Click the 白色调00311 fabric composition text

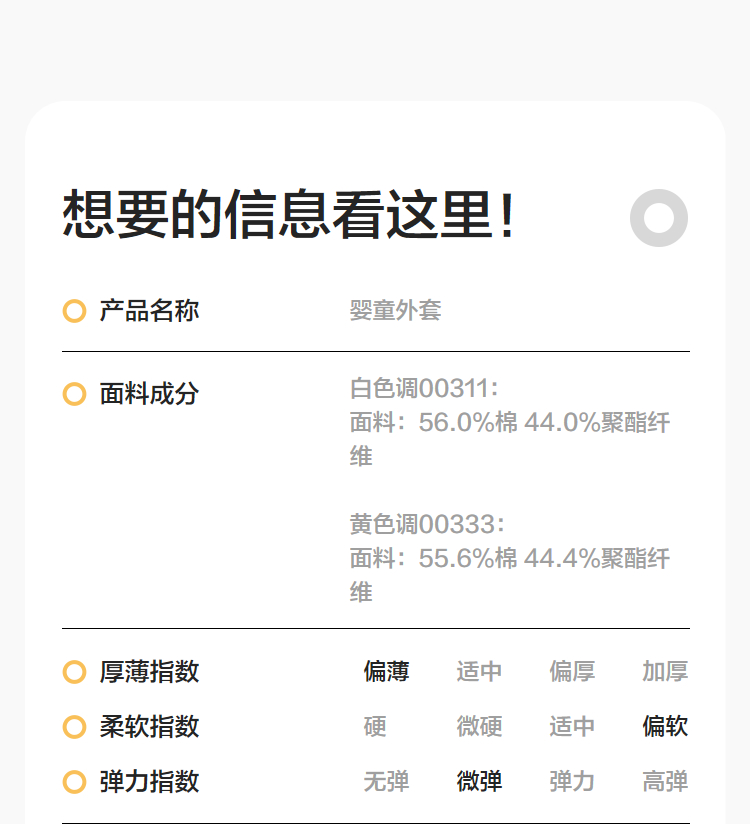coord(424,389)
